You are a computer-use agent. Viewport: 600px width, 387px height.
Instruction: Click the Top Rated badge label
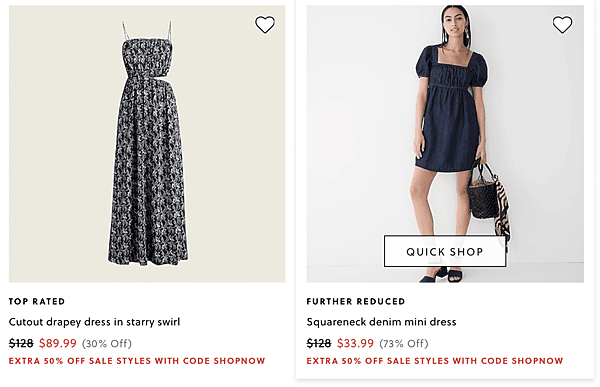point(37,302)
